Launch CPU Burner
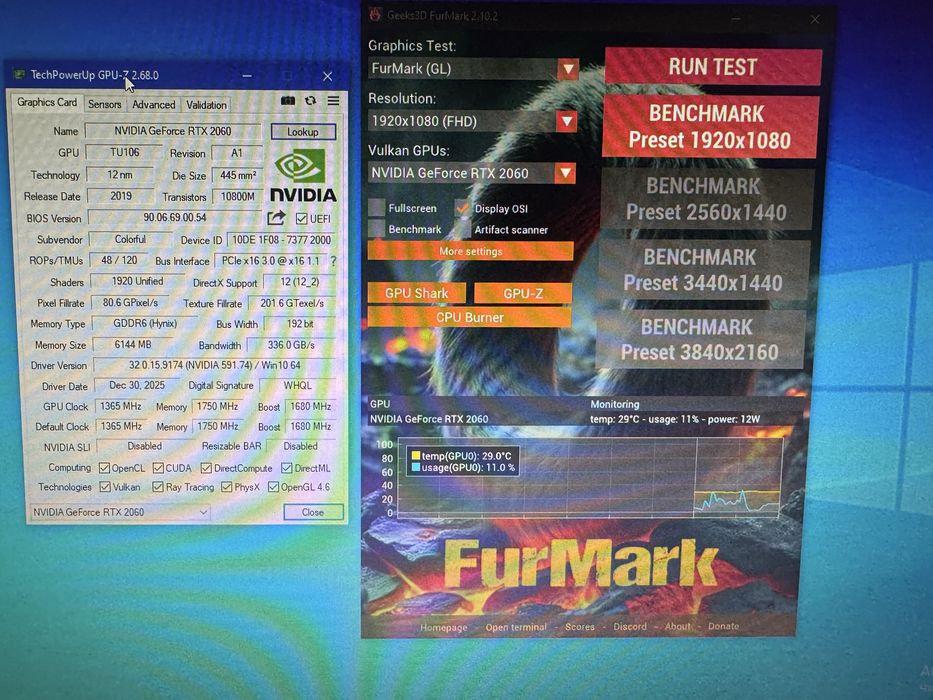 [469, 317]
